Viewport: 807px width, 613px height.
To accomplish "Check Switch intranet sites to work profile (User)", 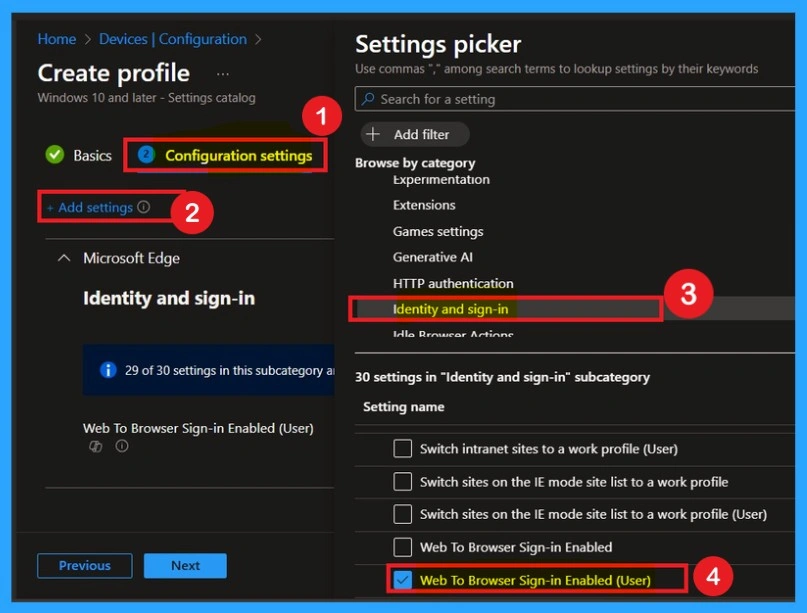I will 402,449.
